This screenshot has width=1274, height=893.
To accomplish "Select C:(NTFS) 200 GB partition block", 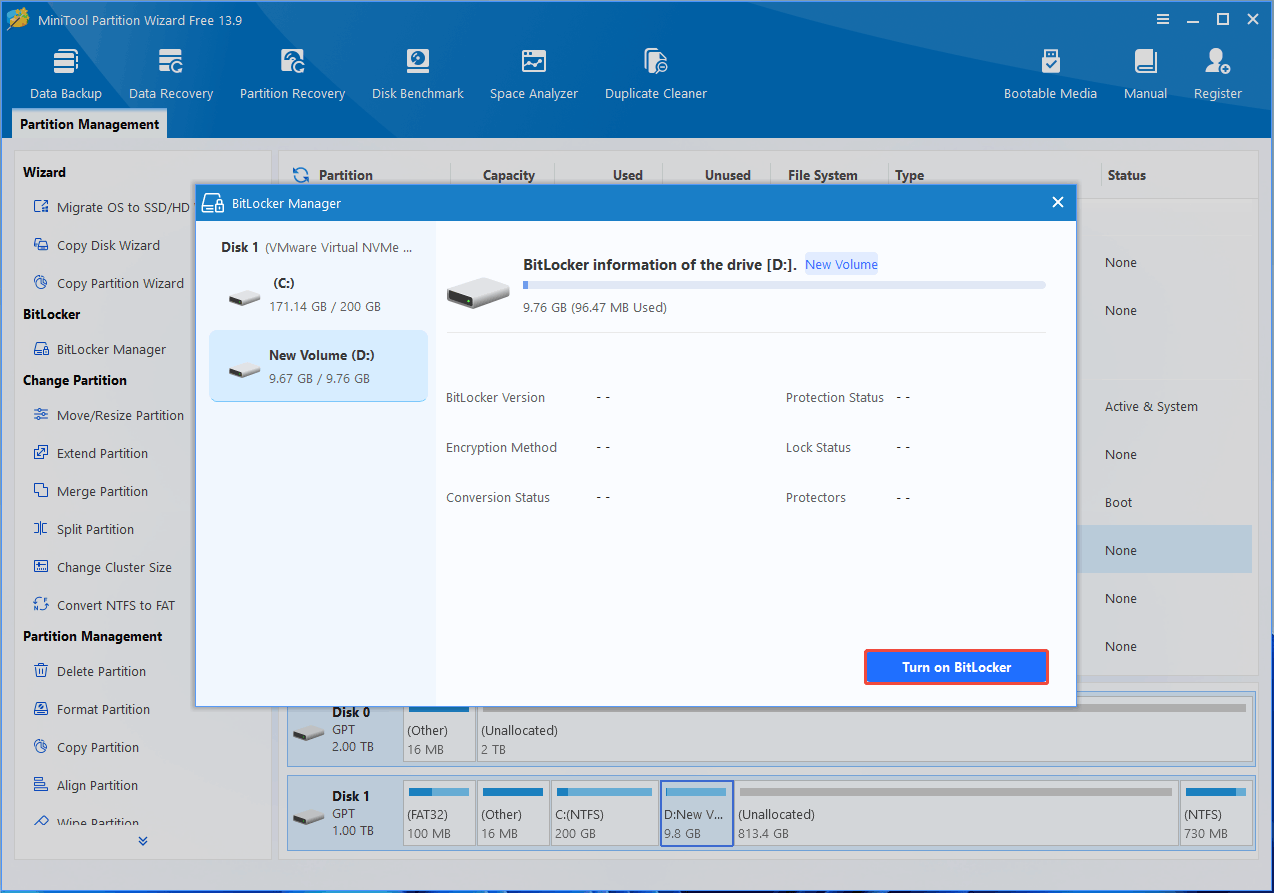I will (605, 813).
